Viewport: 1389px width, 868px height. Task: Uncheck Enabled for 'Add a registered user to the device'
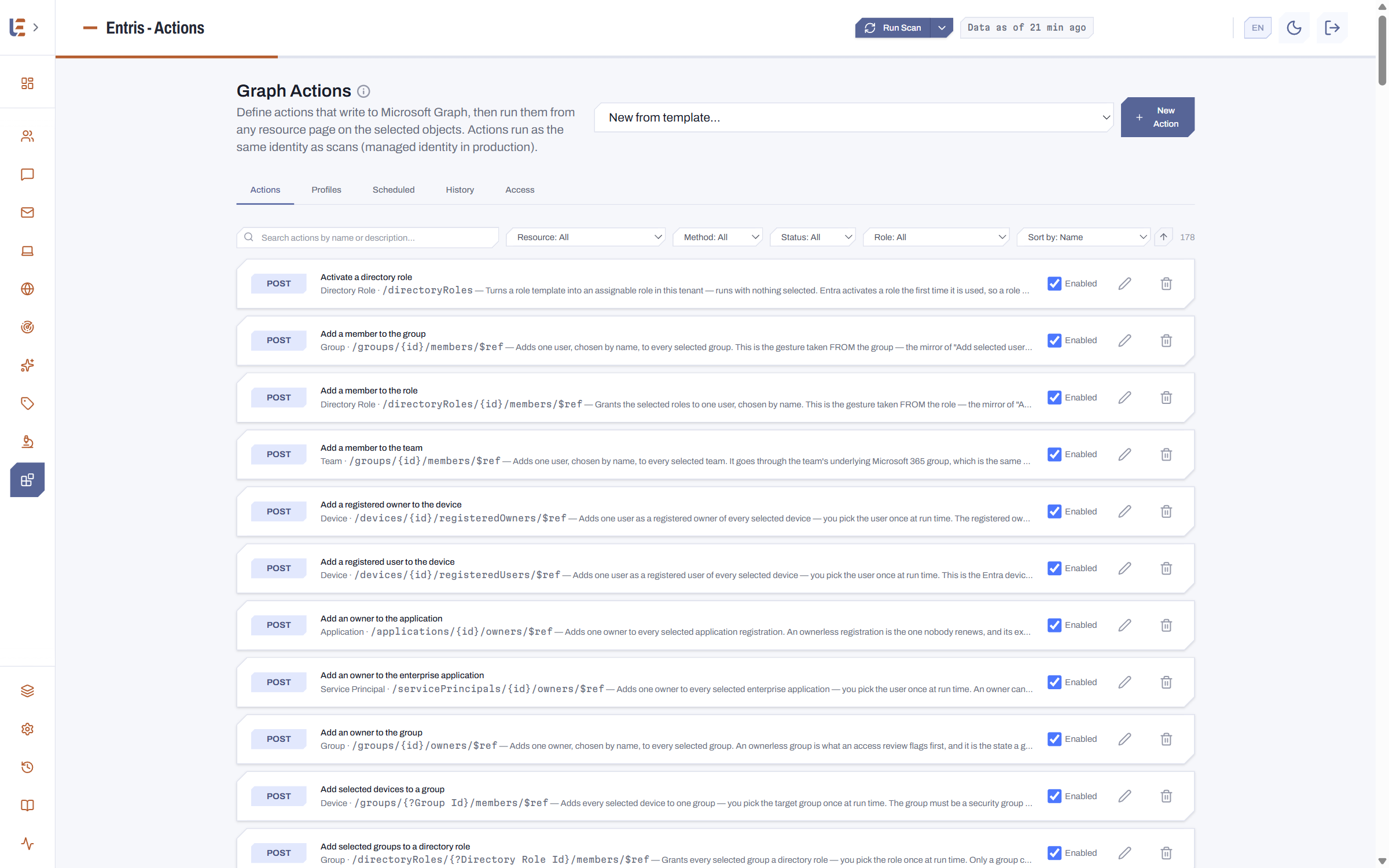(x=1054, y=568)
